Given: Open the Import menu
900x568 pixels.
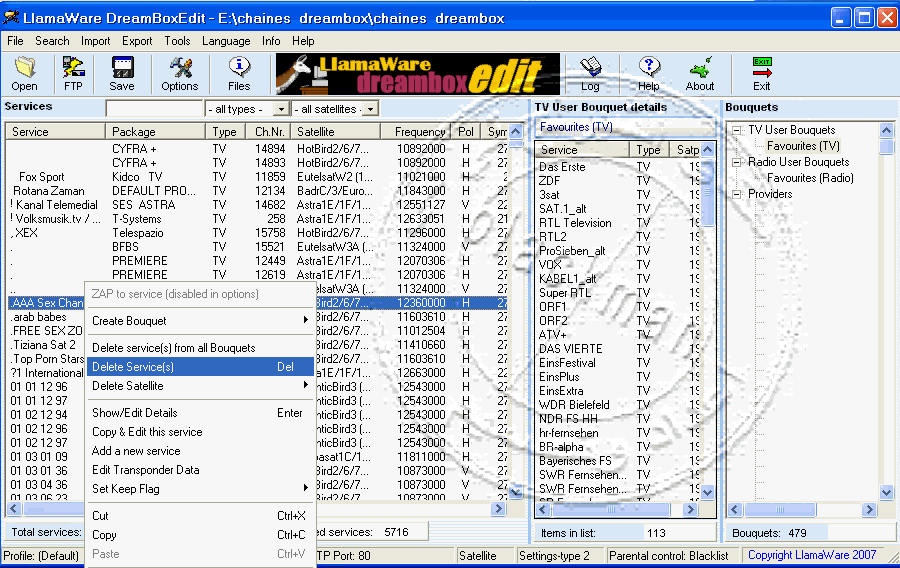Looking at the screenshot, I should point(95,41).
